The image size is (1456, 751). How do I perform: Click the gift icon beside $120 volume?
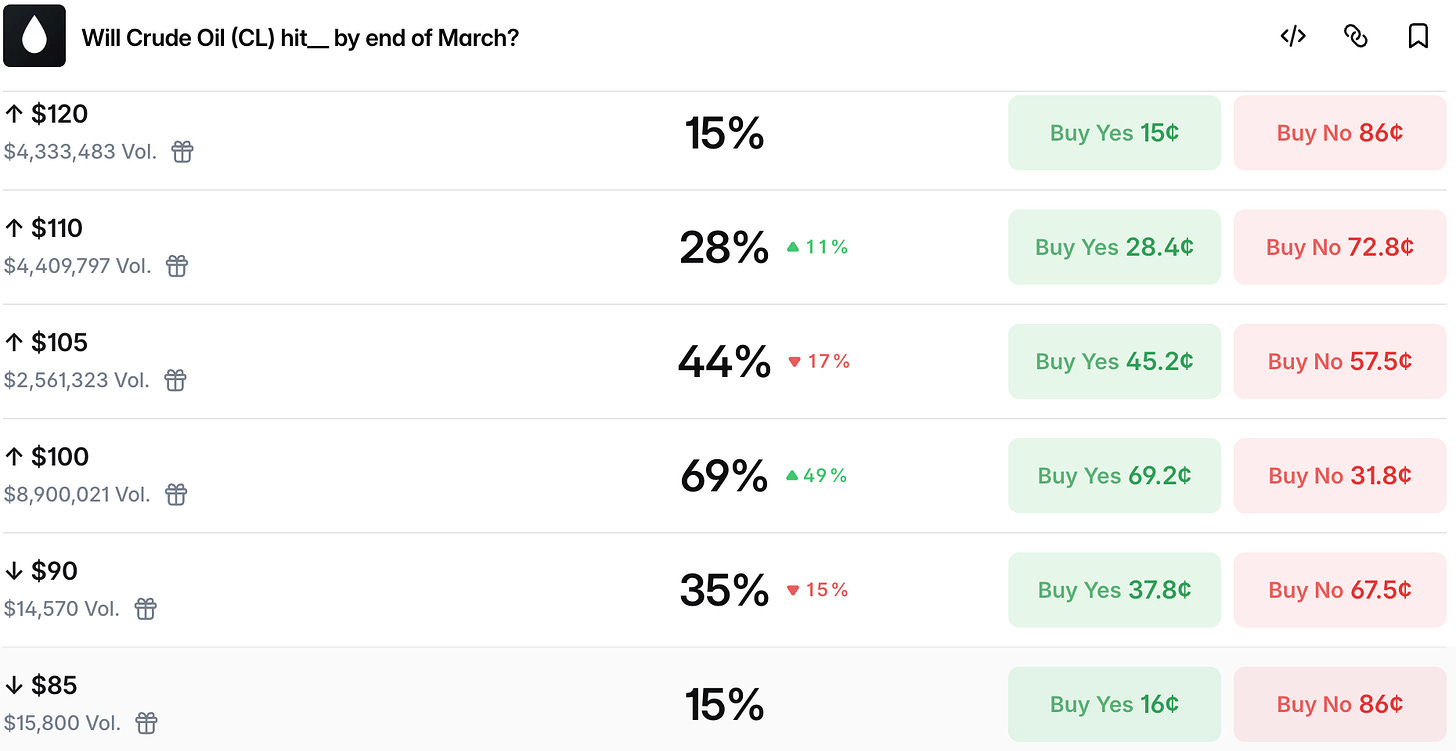[x=182, y=152]
